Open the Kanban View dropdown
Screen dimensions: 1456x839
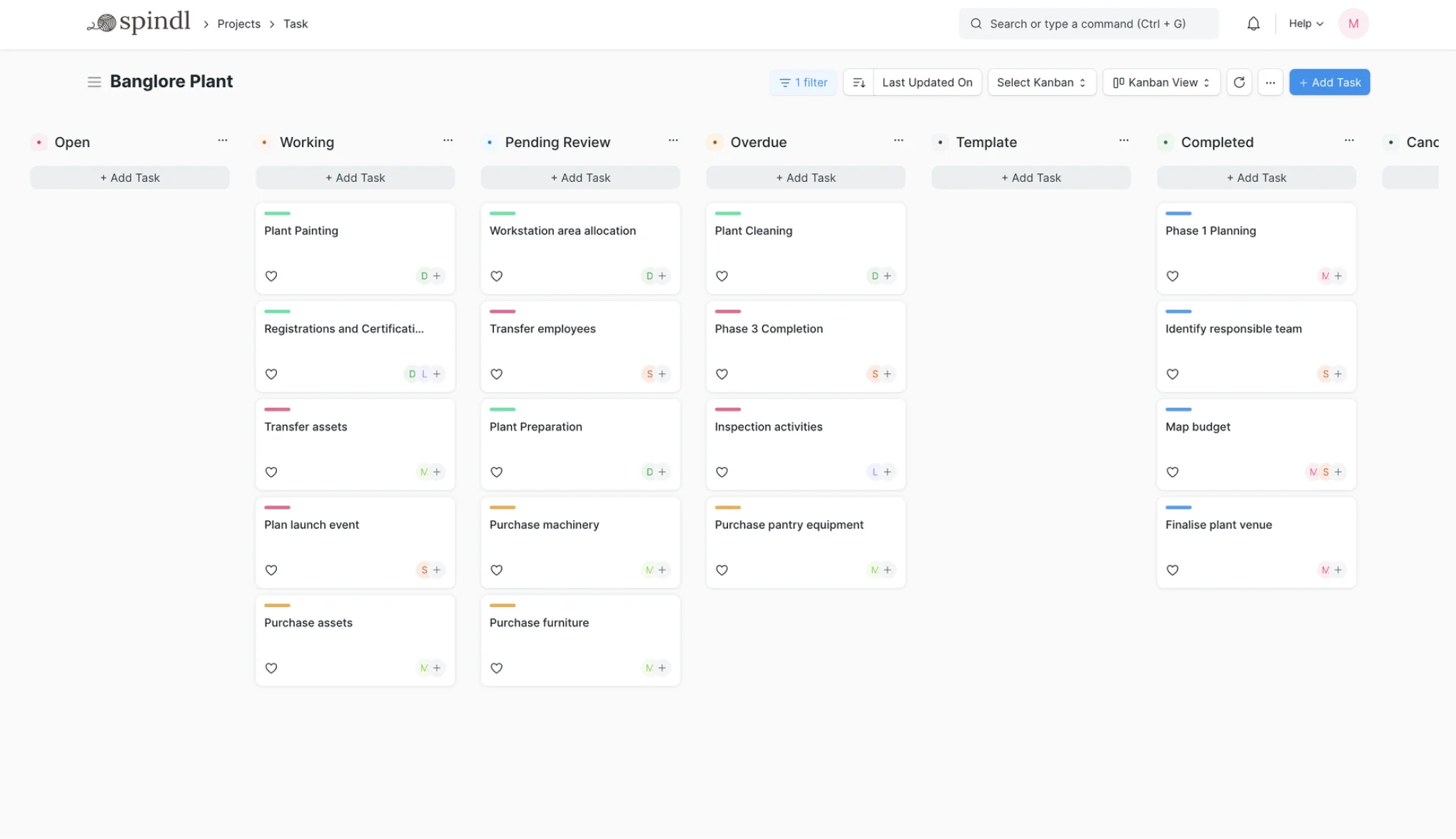click(1161, 82)
